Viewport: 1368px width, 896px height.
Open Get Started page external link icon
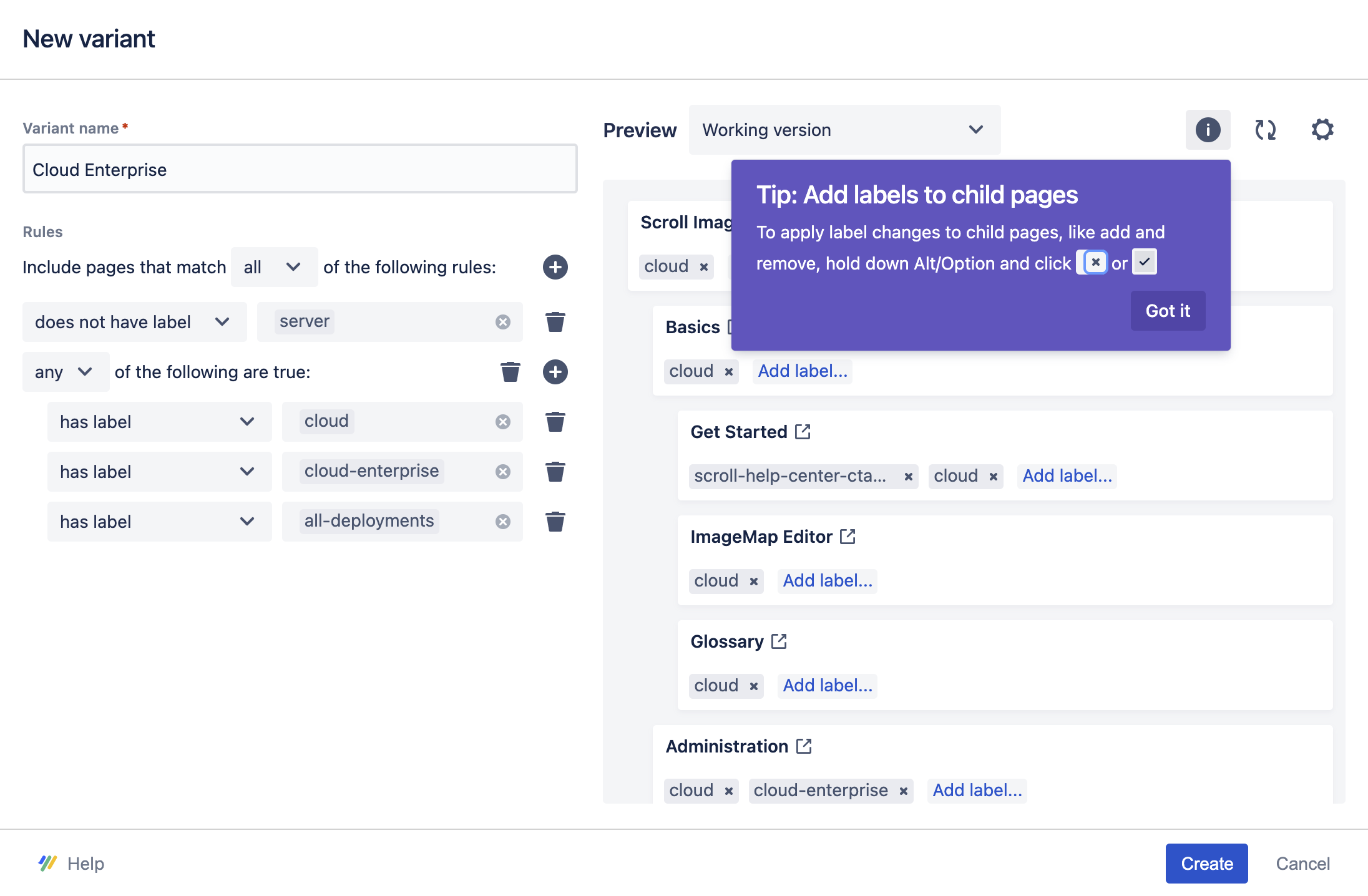coord(803,432)
